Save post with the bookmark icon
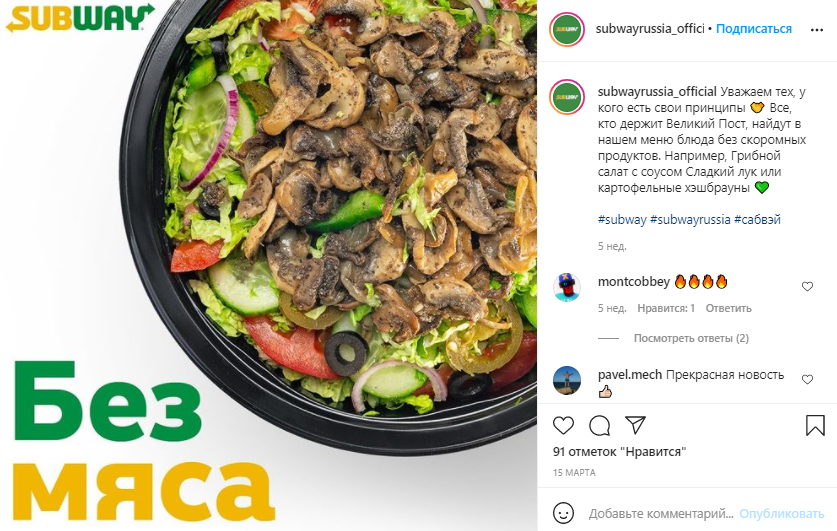Image resolution: width=837 pixels, height=531 pixels. pyautogui.click(x=815, y=425)
